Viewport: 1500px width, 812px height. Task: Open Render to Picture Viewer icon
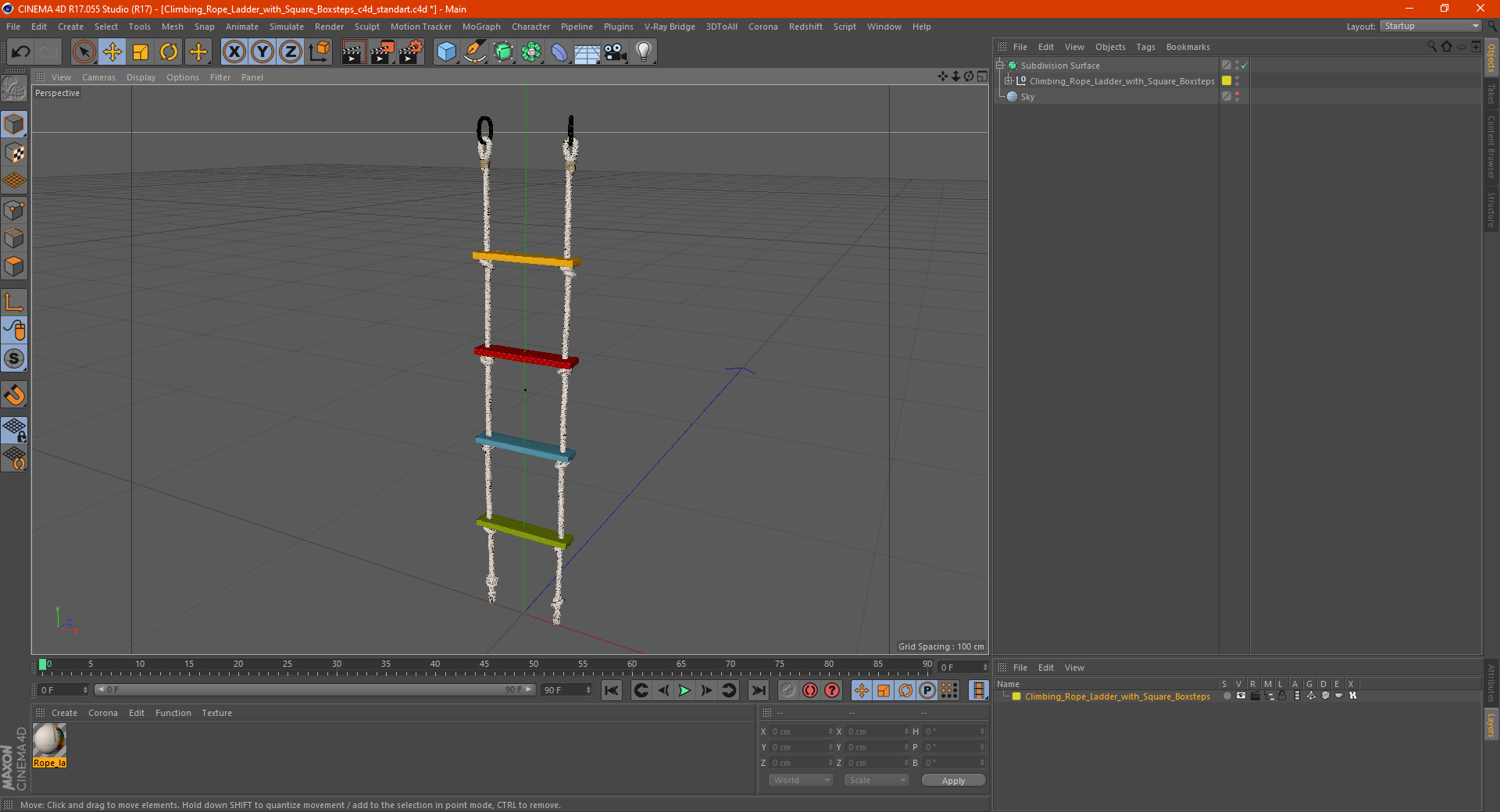[x=382, y=52]
